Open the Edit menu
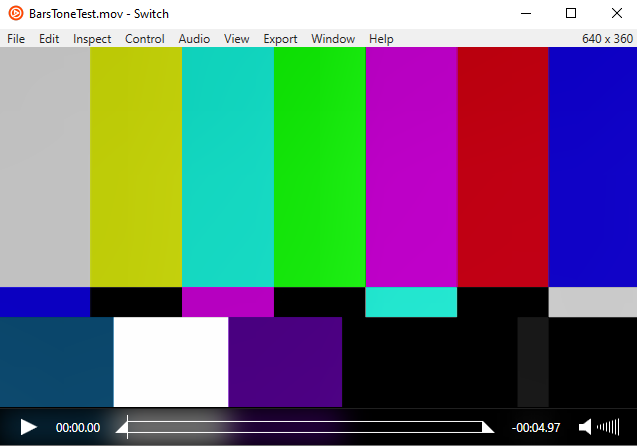 click(49, 39)
